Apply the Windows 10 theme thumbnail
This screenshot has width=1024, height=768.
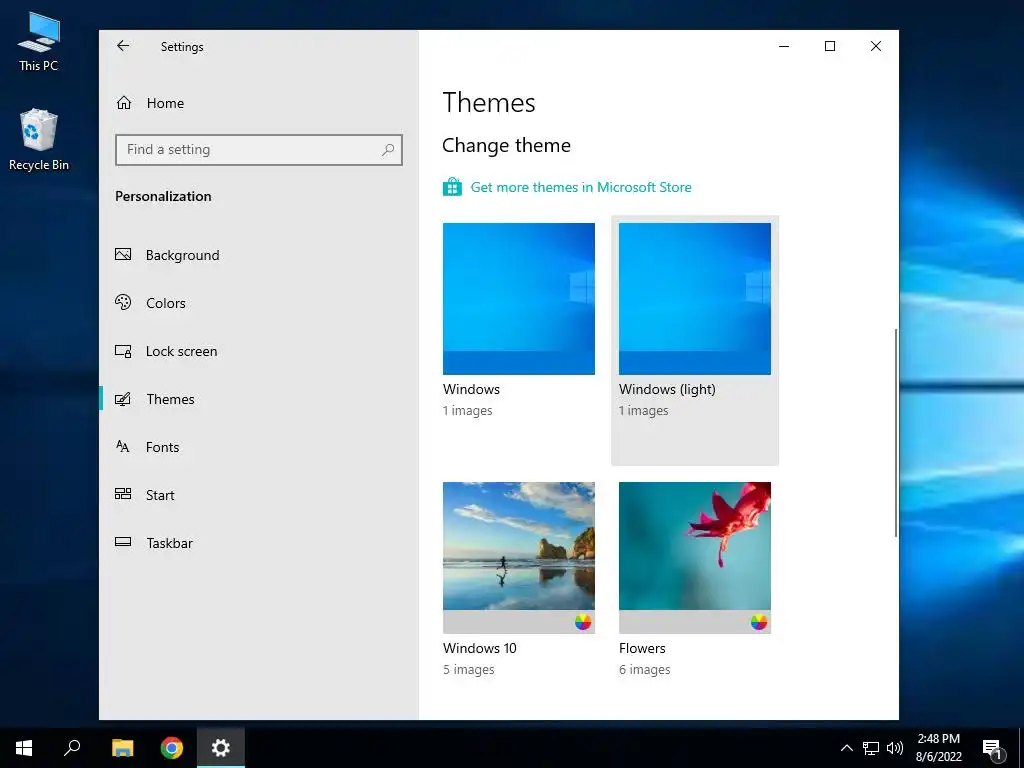(x=519, y=557)
